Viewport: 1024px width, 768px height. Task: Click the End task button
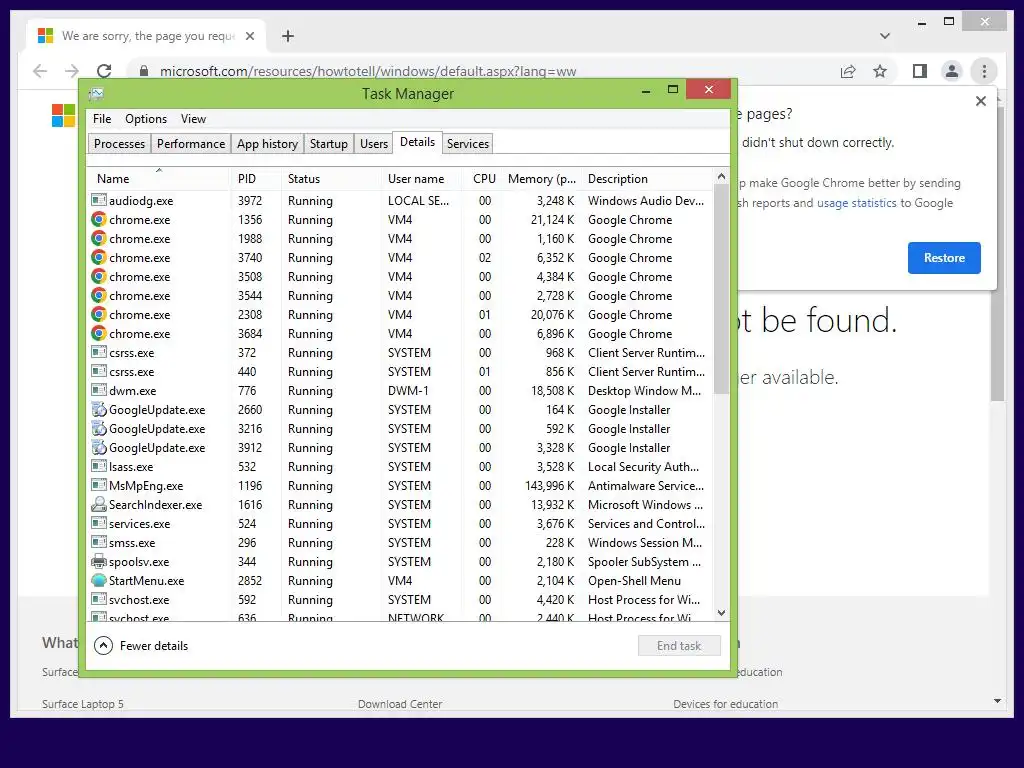[x=679, y=646]
